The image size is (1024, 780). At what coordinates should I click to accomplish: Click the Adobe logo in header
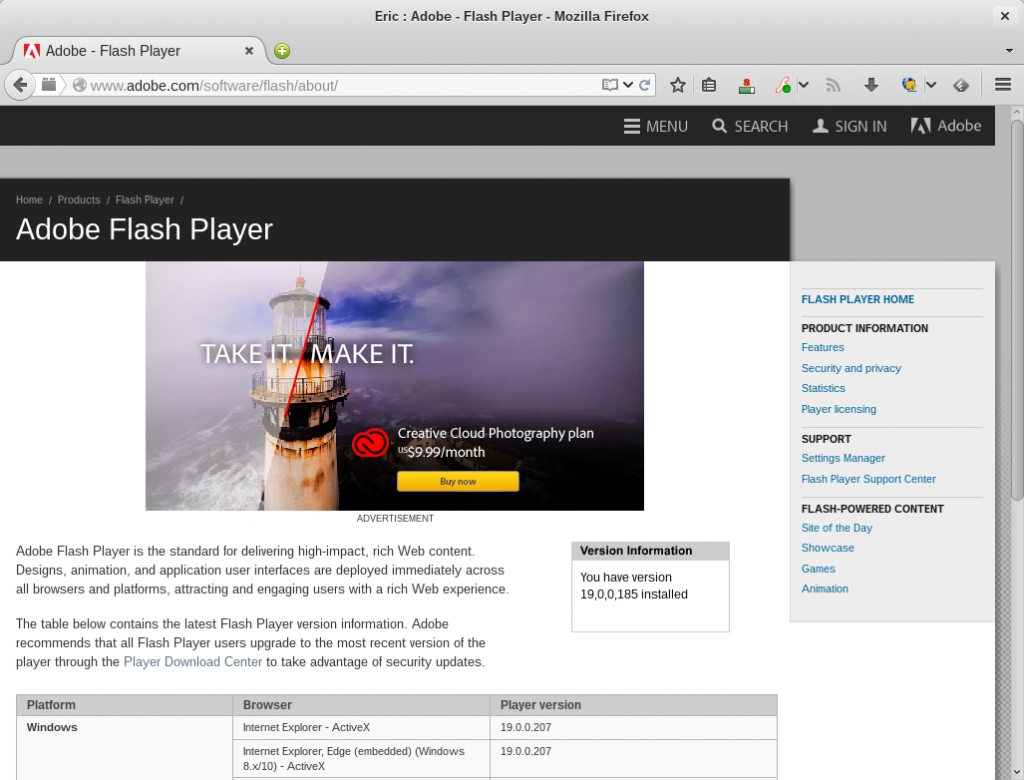click(946, 126)
